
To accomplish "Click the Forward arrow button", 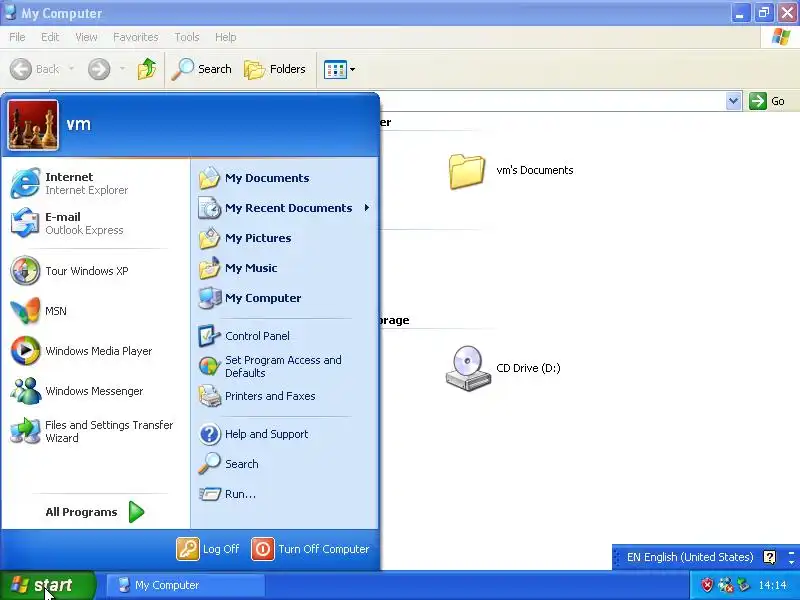I will coord(99,69).
